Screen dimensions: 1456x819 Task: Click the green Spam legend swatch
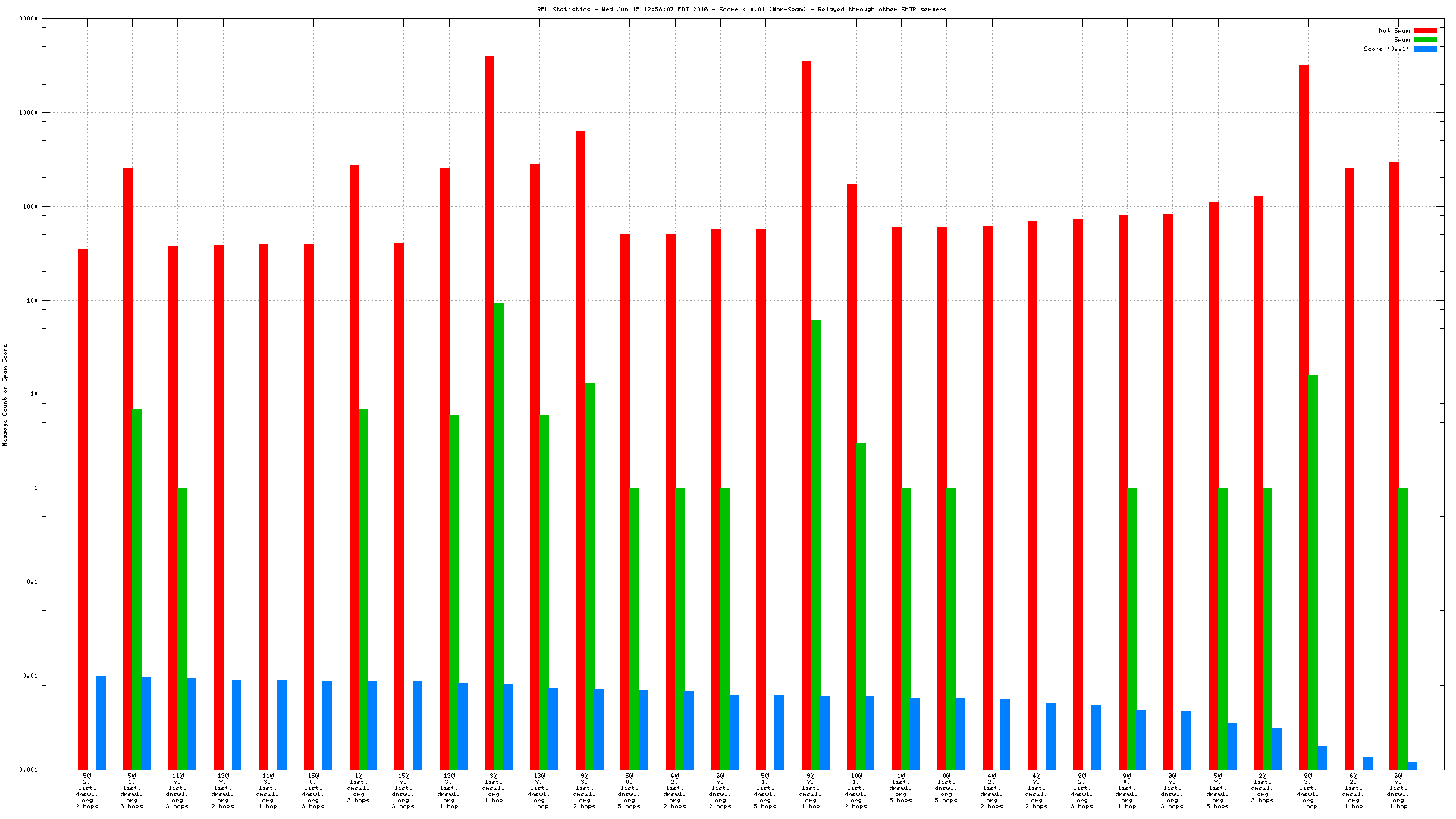click(x=1425, y=40)
